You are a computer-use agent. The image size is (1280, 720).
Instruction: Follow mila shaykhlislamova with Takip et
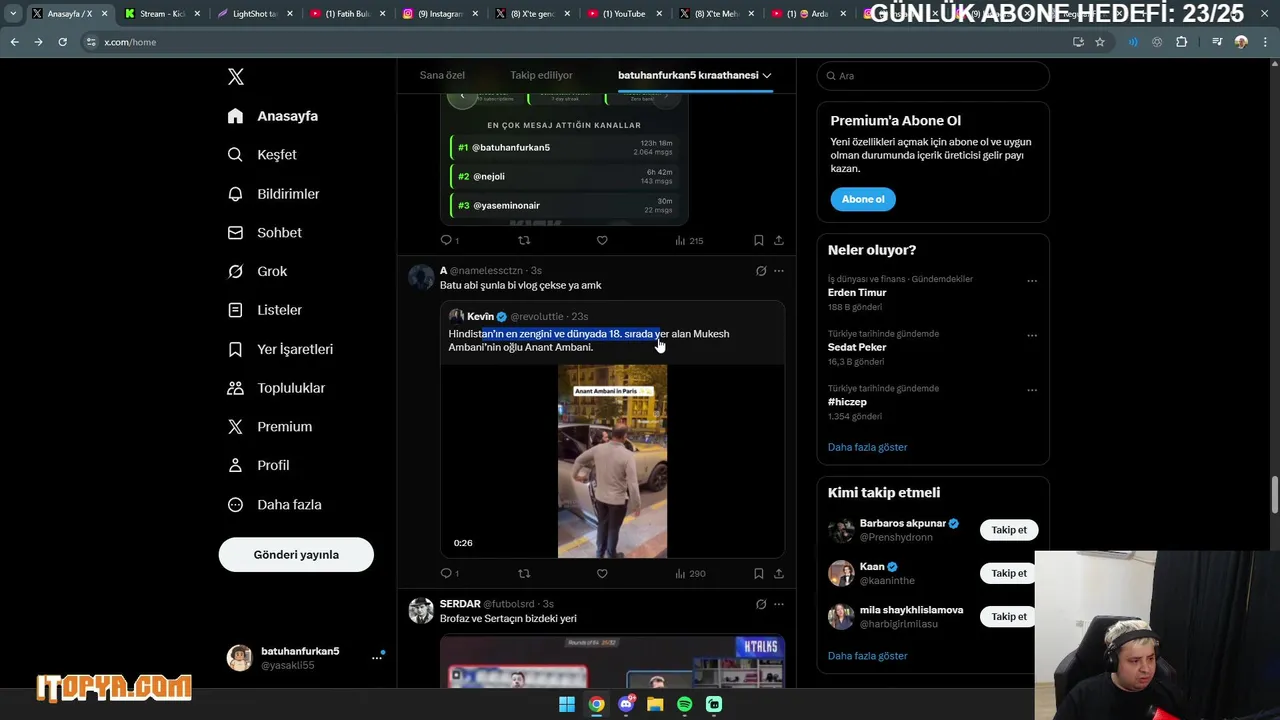tap(1009, 617)
